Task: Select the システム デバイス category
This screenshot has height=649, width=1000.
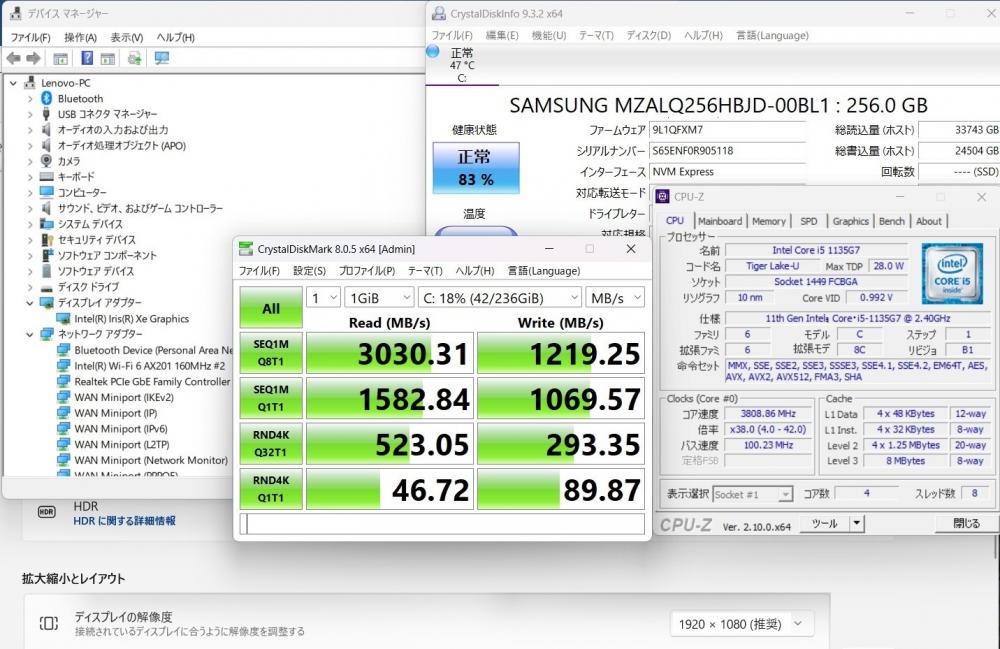Action: click(x=90, y=224)
